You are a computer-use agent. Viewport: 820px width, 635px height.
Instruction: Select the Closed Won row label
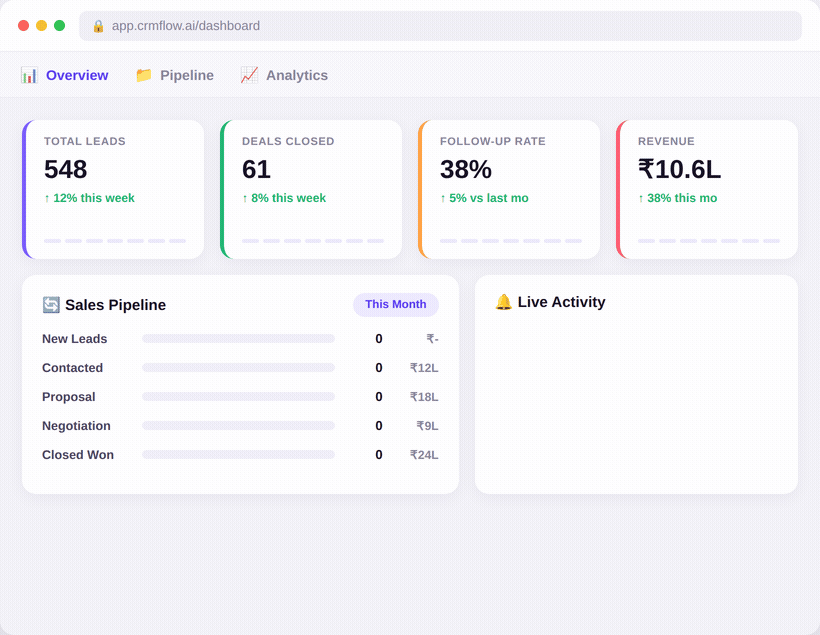[78, 455]
